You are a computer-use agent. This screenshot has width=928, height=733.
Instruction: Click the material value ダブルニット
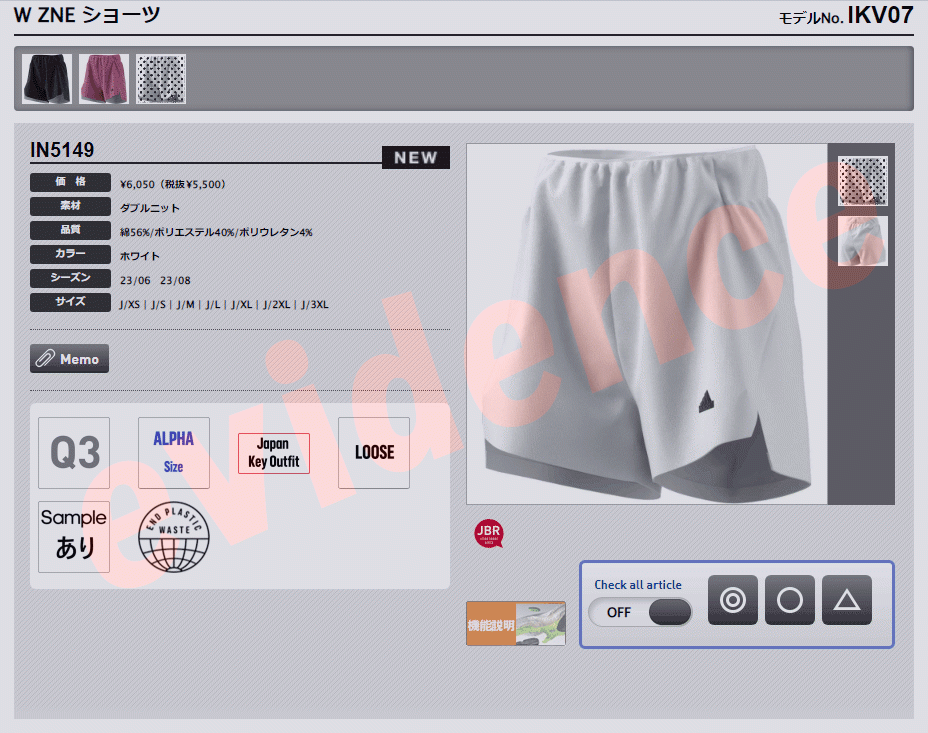click(150, 208)
